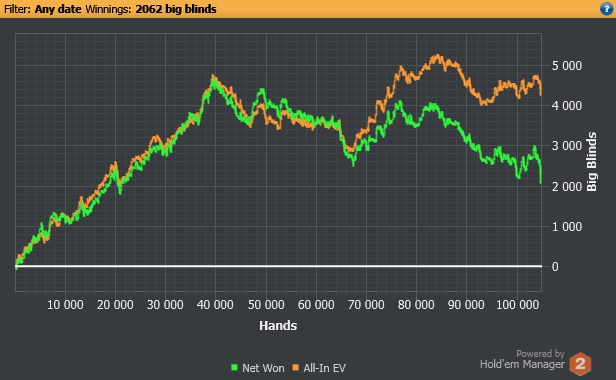This screenshot has width=616, height=380.
Task: Click the blue help question mark icon
Action: (606, 9)
